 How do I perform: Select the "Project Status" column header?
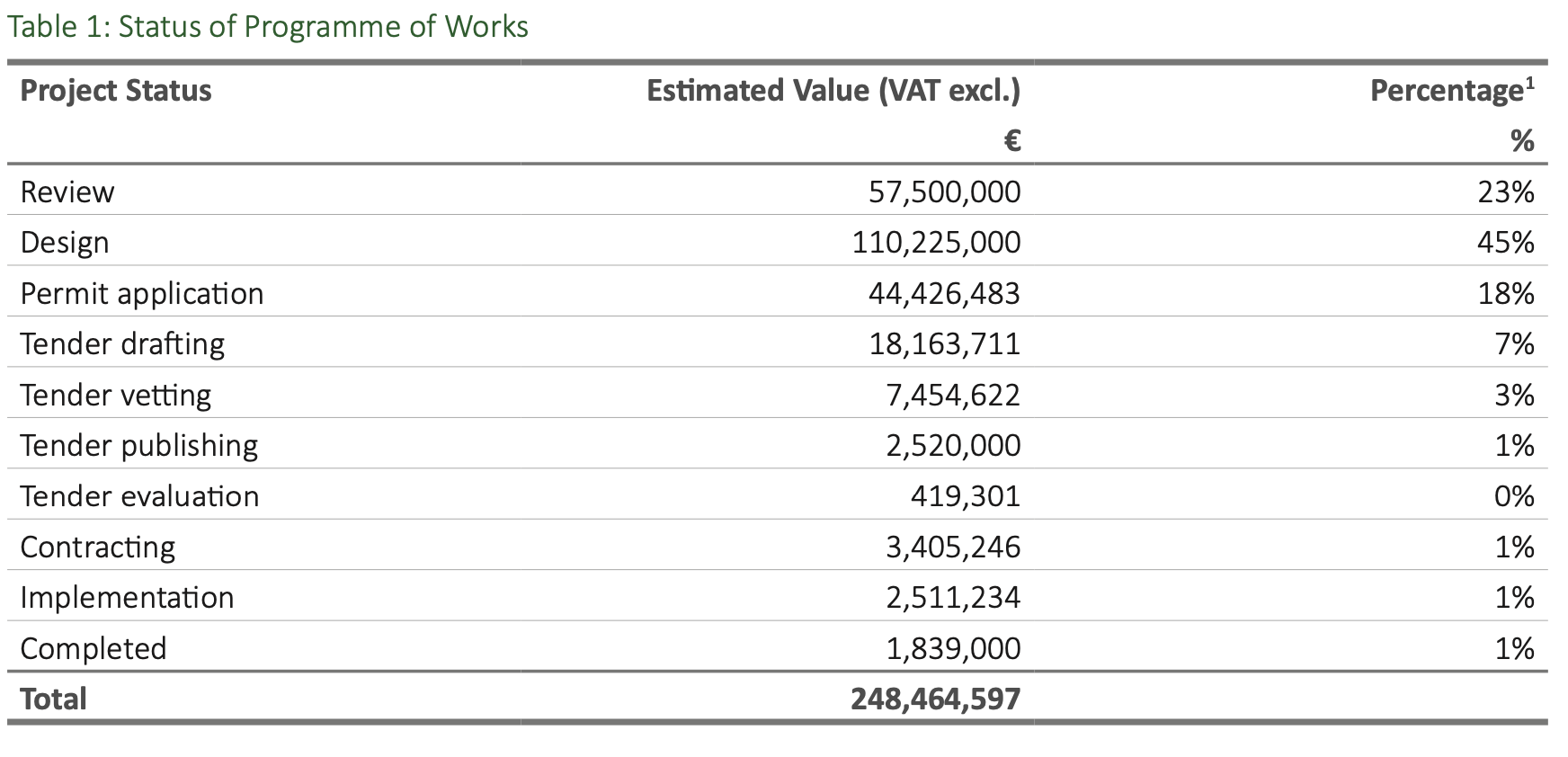(x=116, y=91)
